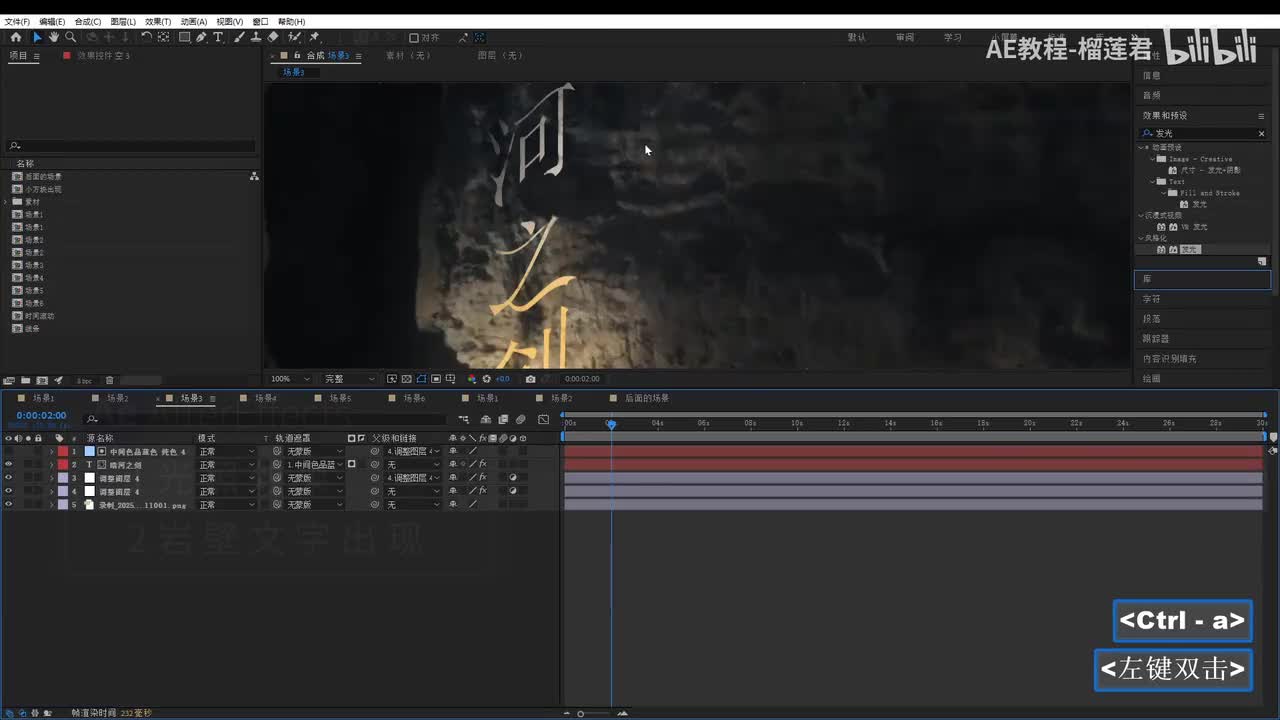1280x720 pixels.
Task: Clear the 发光 effects search field
Action: pos(1261,133)
